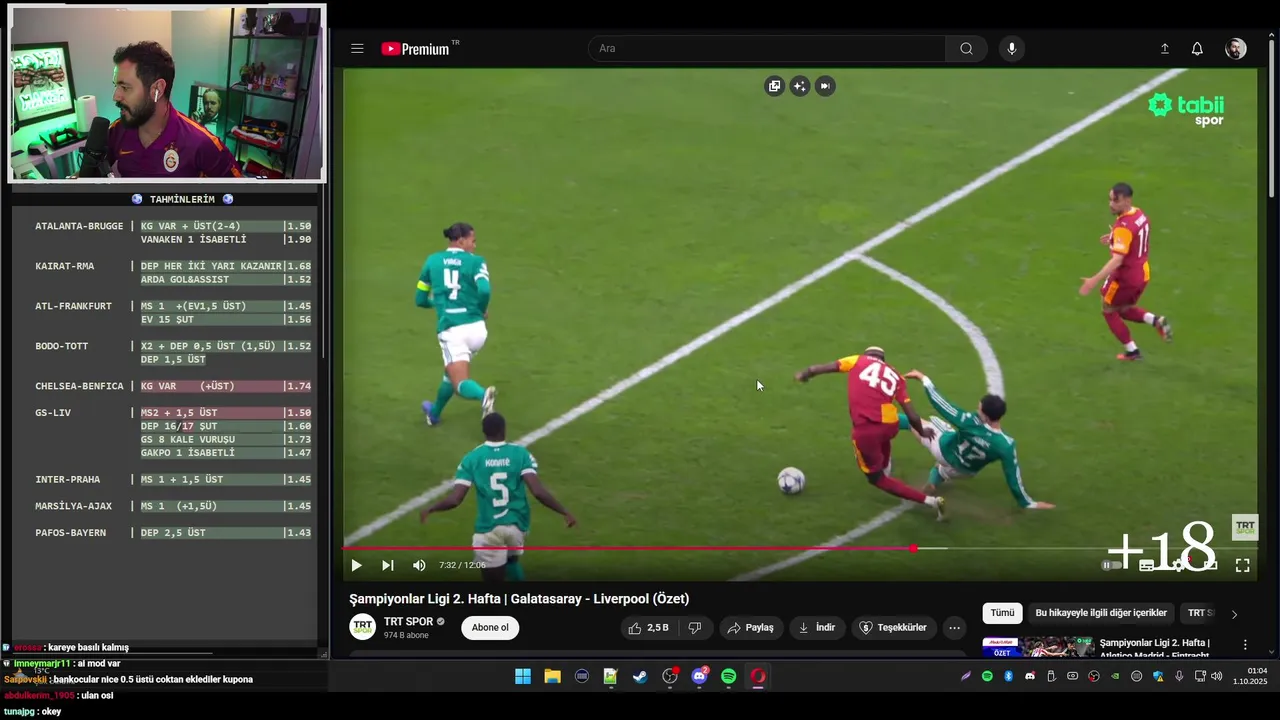
Task: Select the Tümü filter chip
Action: [x=1002, y=613]
